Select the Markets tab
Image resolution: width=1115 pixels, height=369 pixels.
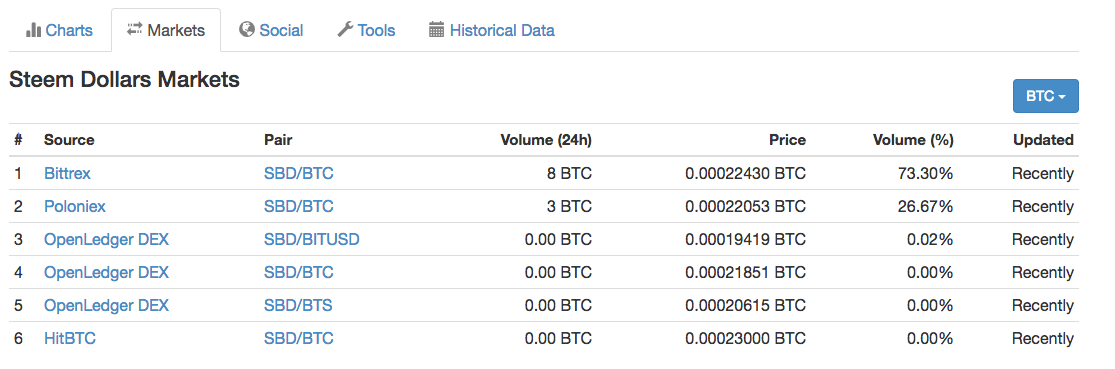pyautogui.click(x=166, y=31)
